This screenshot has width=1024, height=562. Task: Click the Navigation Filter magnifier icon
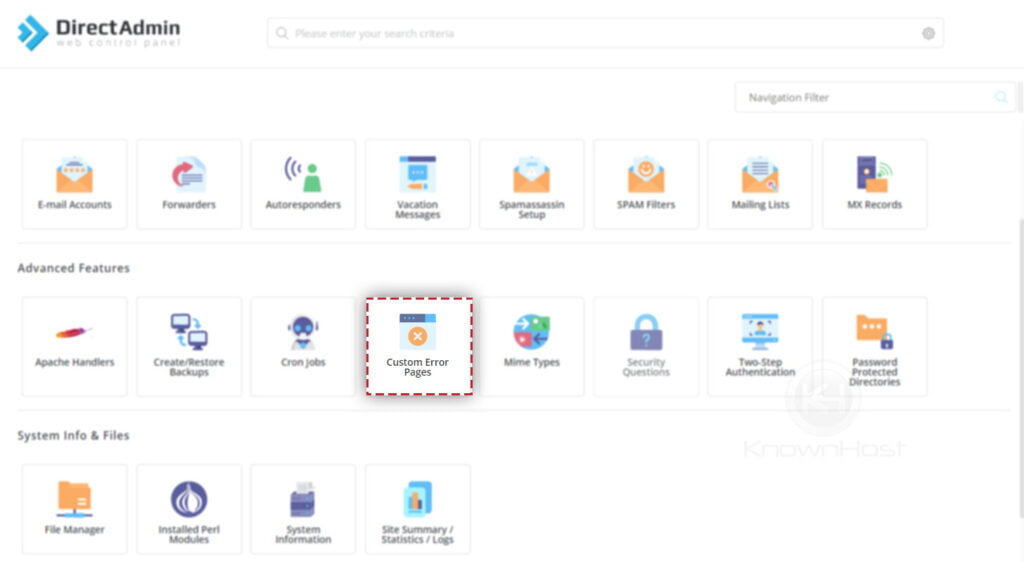[x=1000, y=97]
